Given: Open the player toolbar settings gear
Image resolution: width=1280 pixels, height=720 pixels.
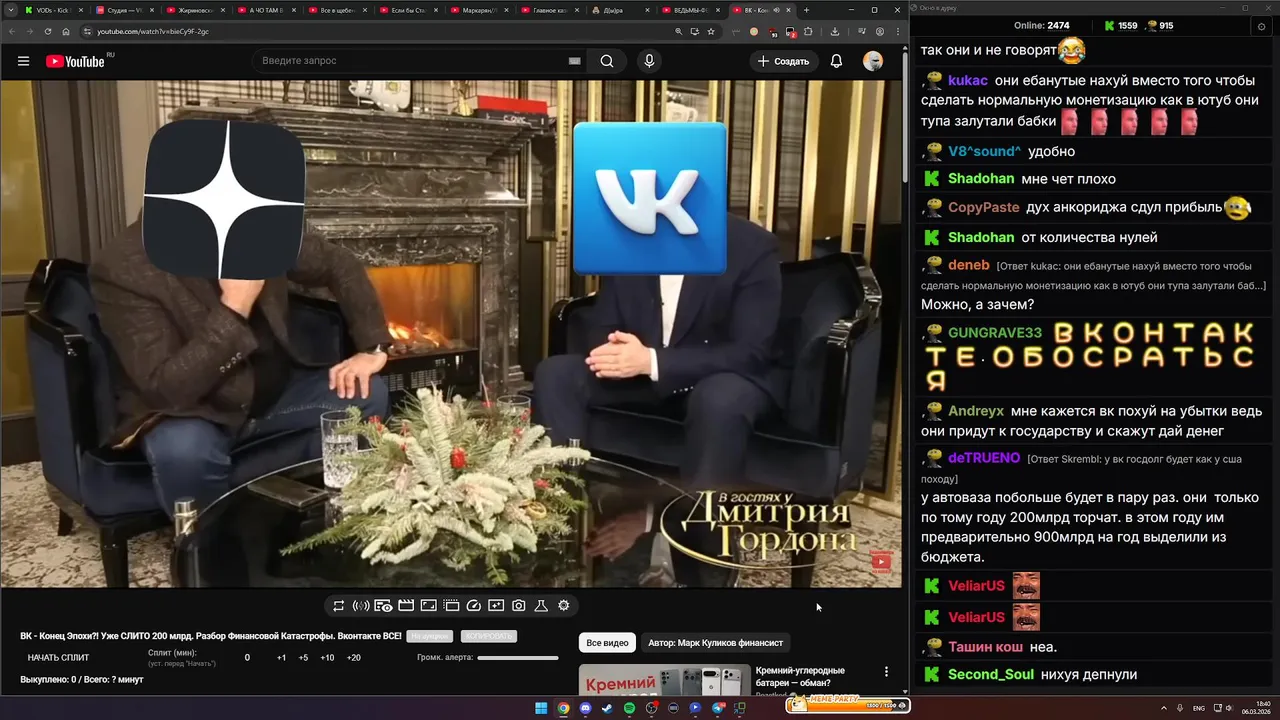Looking at the screenshot, I should coord(564,606).
